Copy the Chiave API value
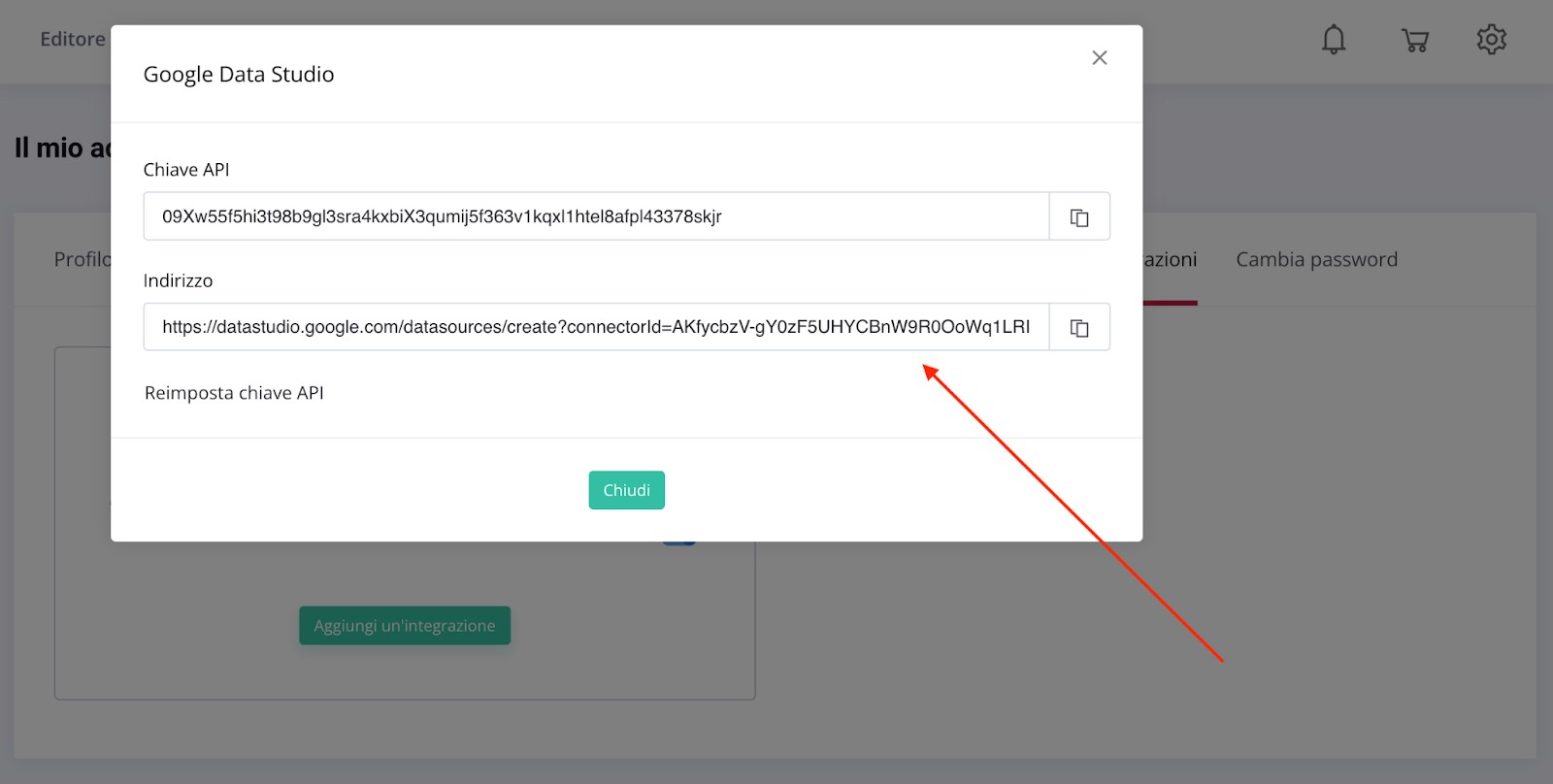1553x784 pixels. (1079, 216)
